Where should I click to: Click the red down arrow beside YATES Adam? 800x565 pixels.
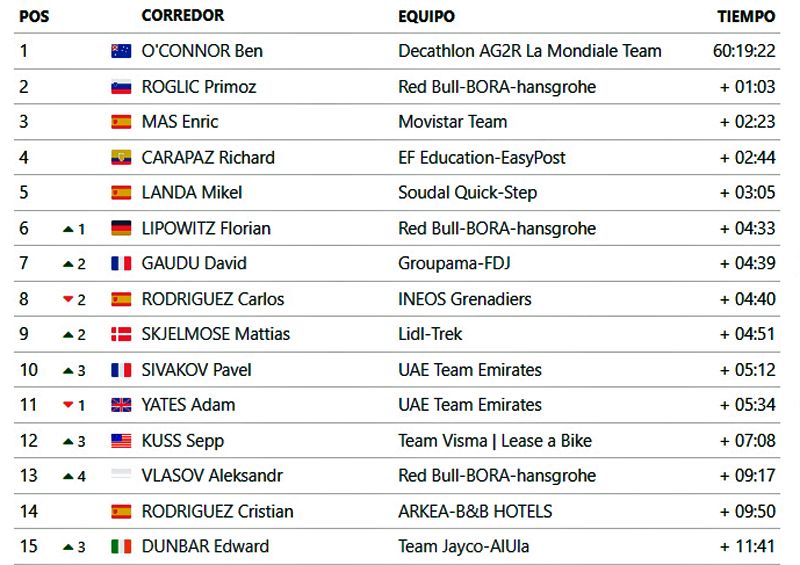click(68, 405)
